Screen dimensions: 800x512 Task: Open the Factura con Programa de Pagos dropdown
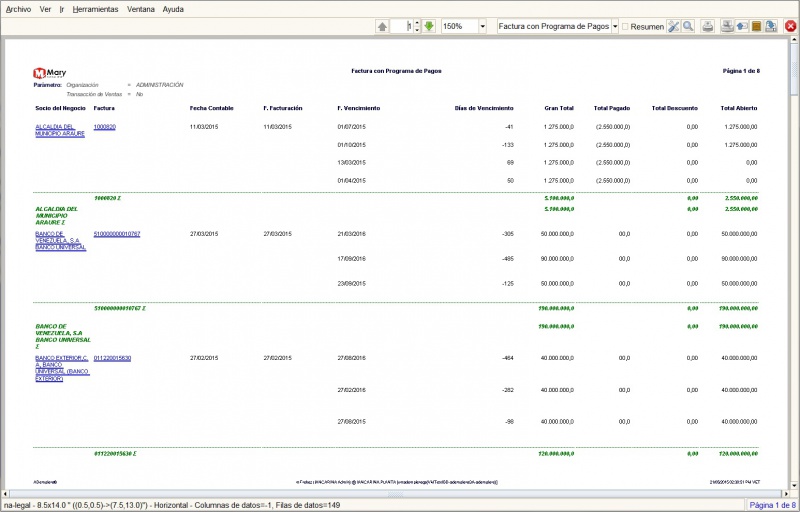tap(615, 27)
